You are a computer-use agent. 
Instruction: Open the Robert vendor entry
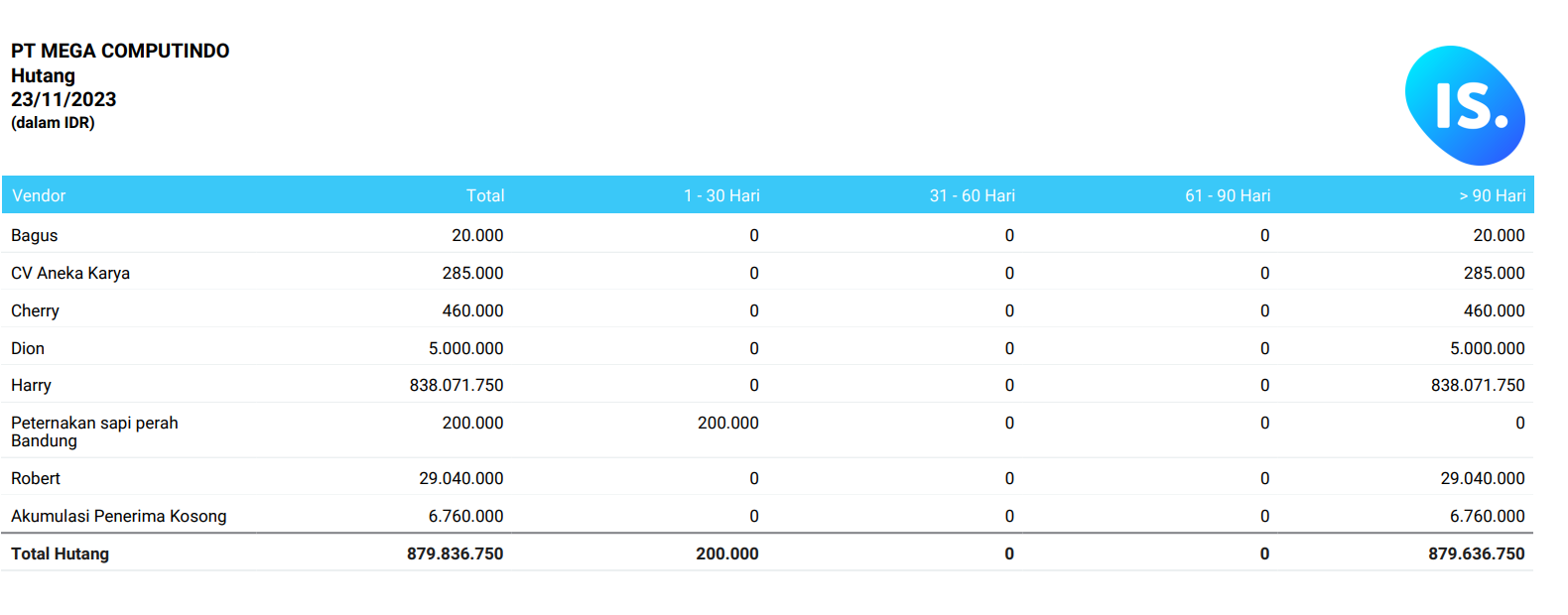pos(36,478)
